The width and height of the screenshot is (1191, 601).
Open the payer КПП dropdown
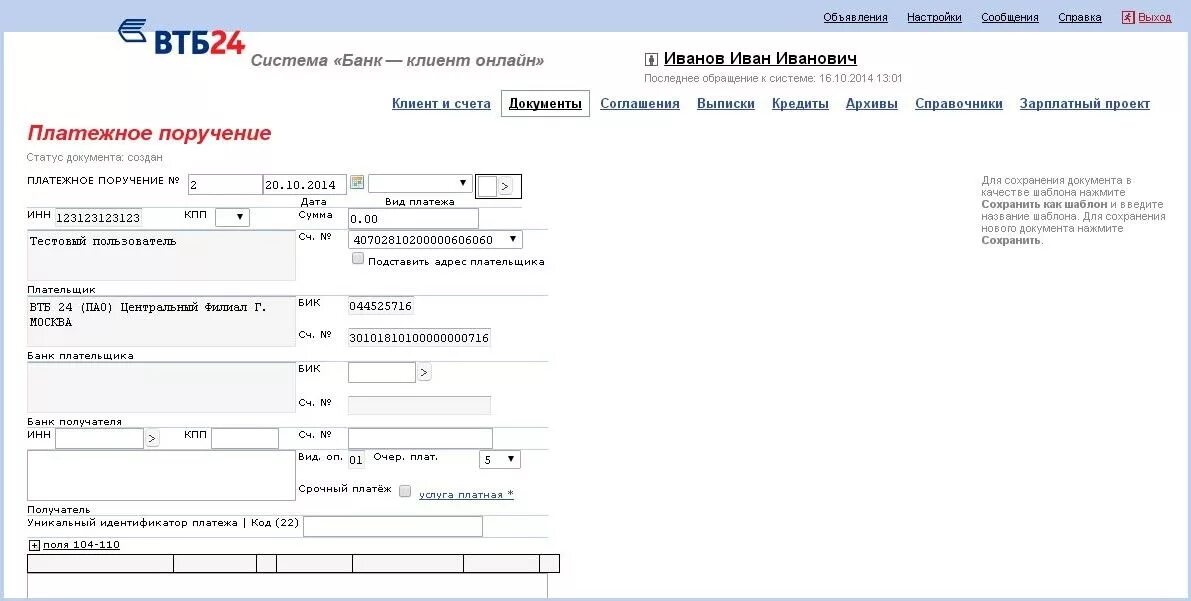coord(232,217)
